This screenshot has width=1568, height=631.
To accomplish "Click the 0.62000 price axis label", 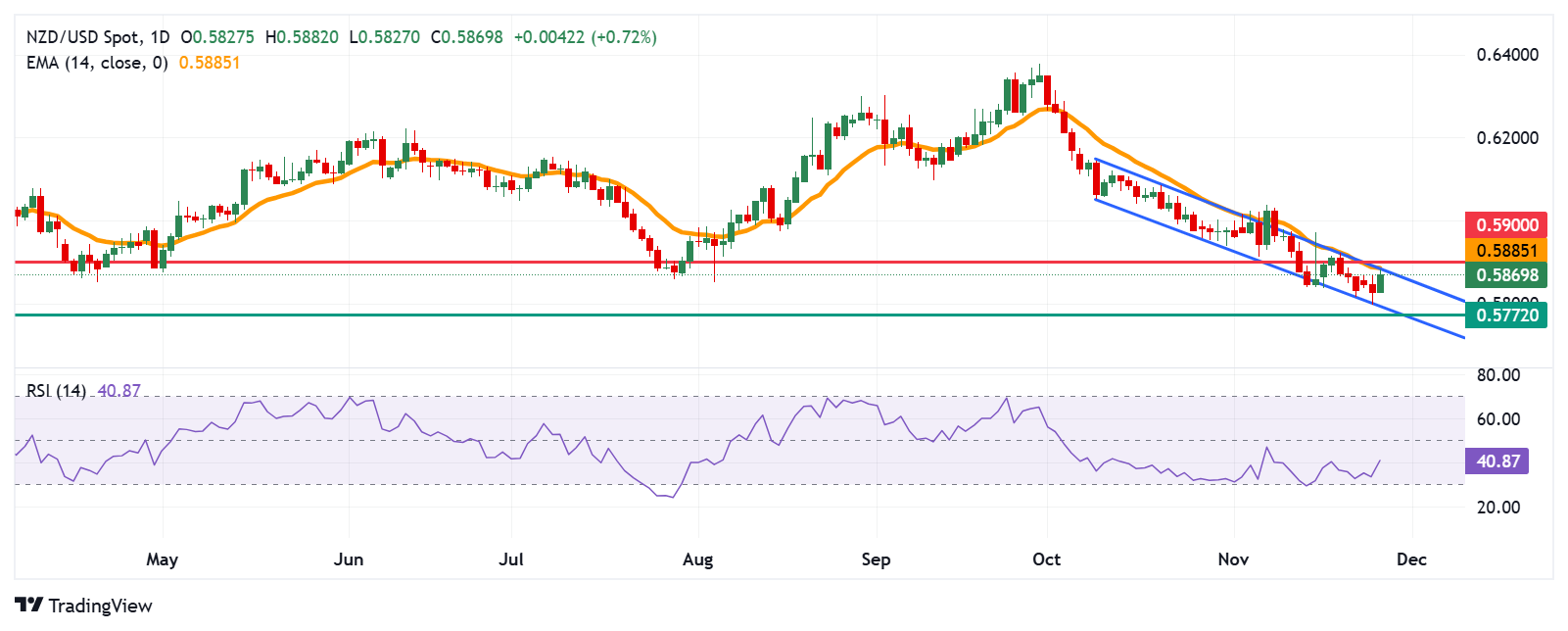I will click(x=1506, y=138).
